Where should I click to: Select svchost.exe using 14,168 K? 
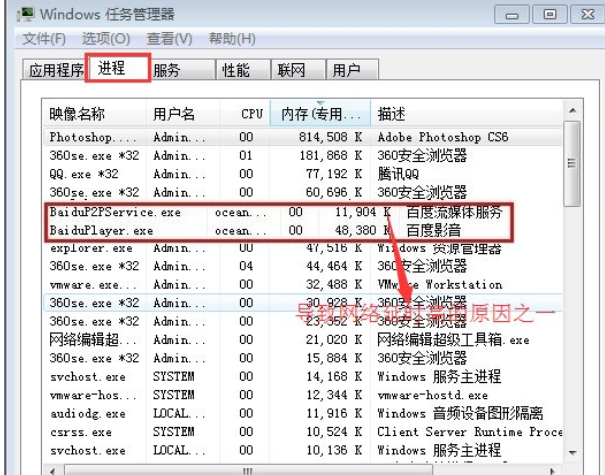coord(302,376)
